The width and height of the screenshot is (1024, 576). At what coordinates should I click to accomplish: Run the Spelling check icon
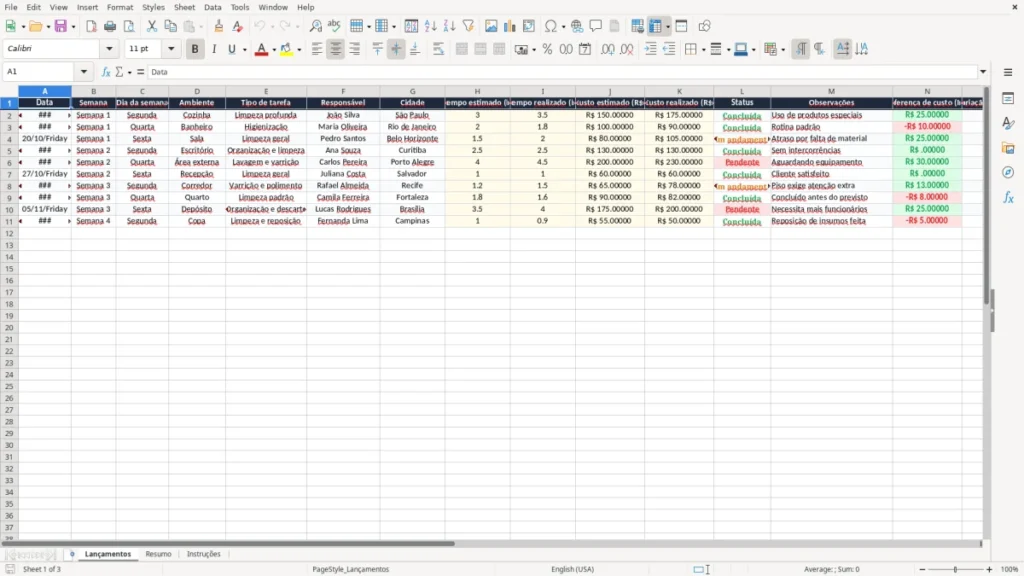pos(334,26)
